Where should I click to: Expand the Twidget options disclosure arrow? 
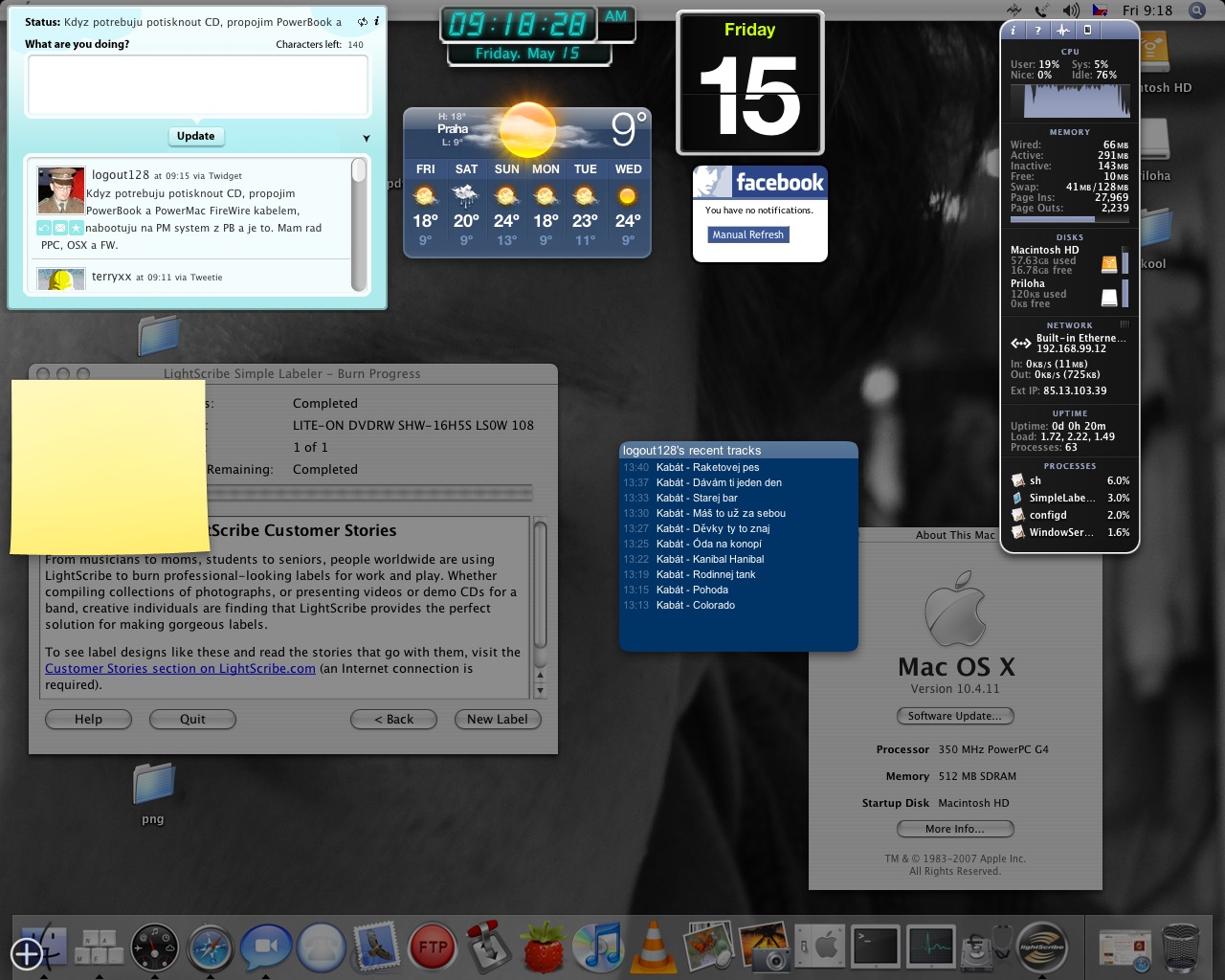(366, 138)
